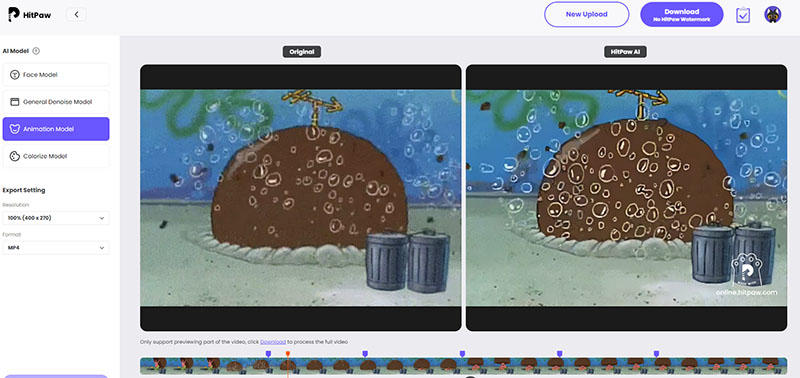Click the Download No HitPaw Watermark button
The height and width of the screenshot is (378, 800).
(682, 14)
